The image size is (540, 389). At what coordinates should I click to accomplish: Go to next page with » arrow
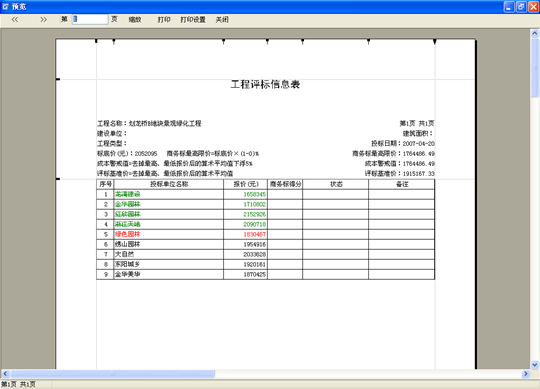[43, 20]
